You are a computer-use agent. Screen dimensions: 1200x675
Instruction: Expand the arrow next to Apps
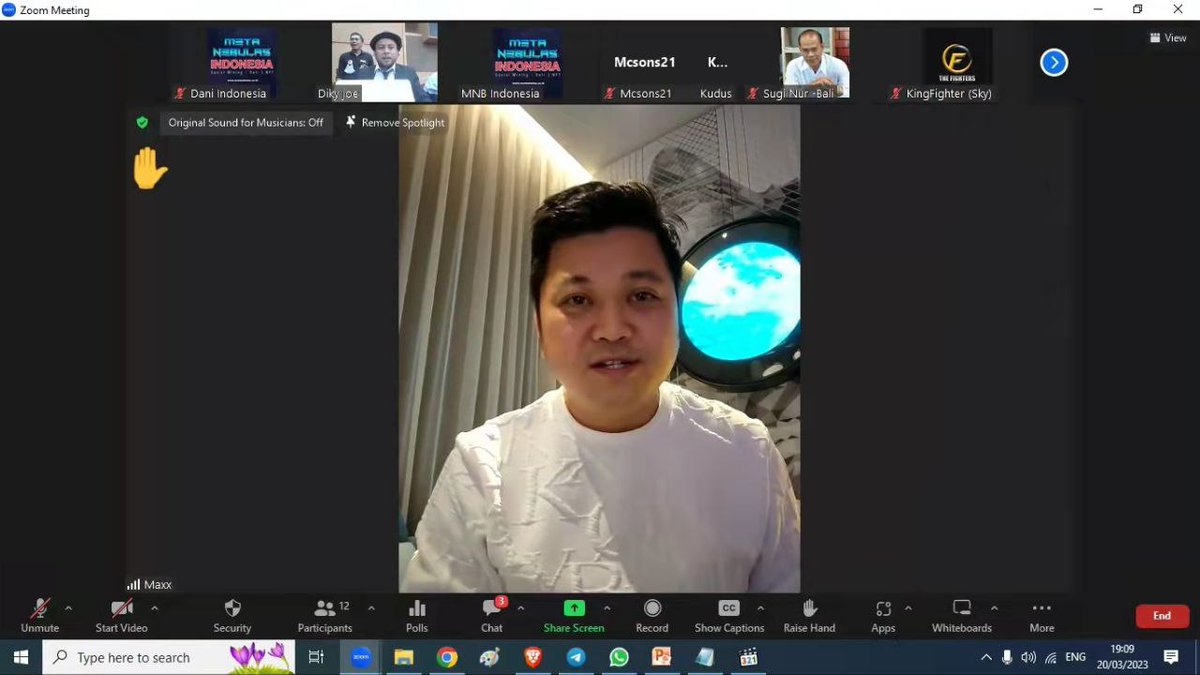coord(908,608)
